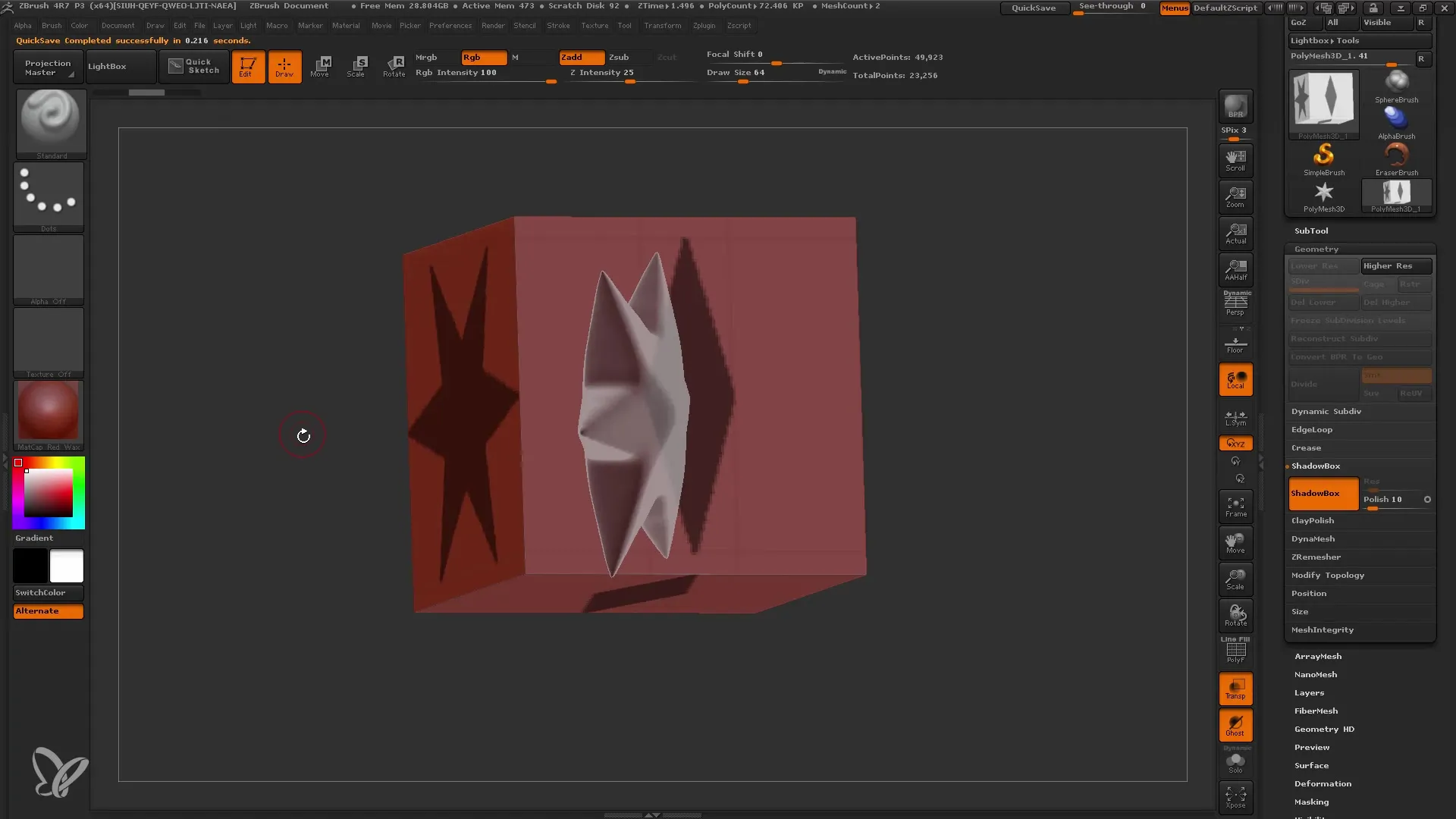Open the Alpha Off slot
The height and width of the screenshot is (819, 1456).
click(49, 269)
